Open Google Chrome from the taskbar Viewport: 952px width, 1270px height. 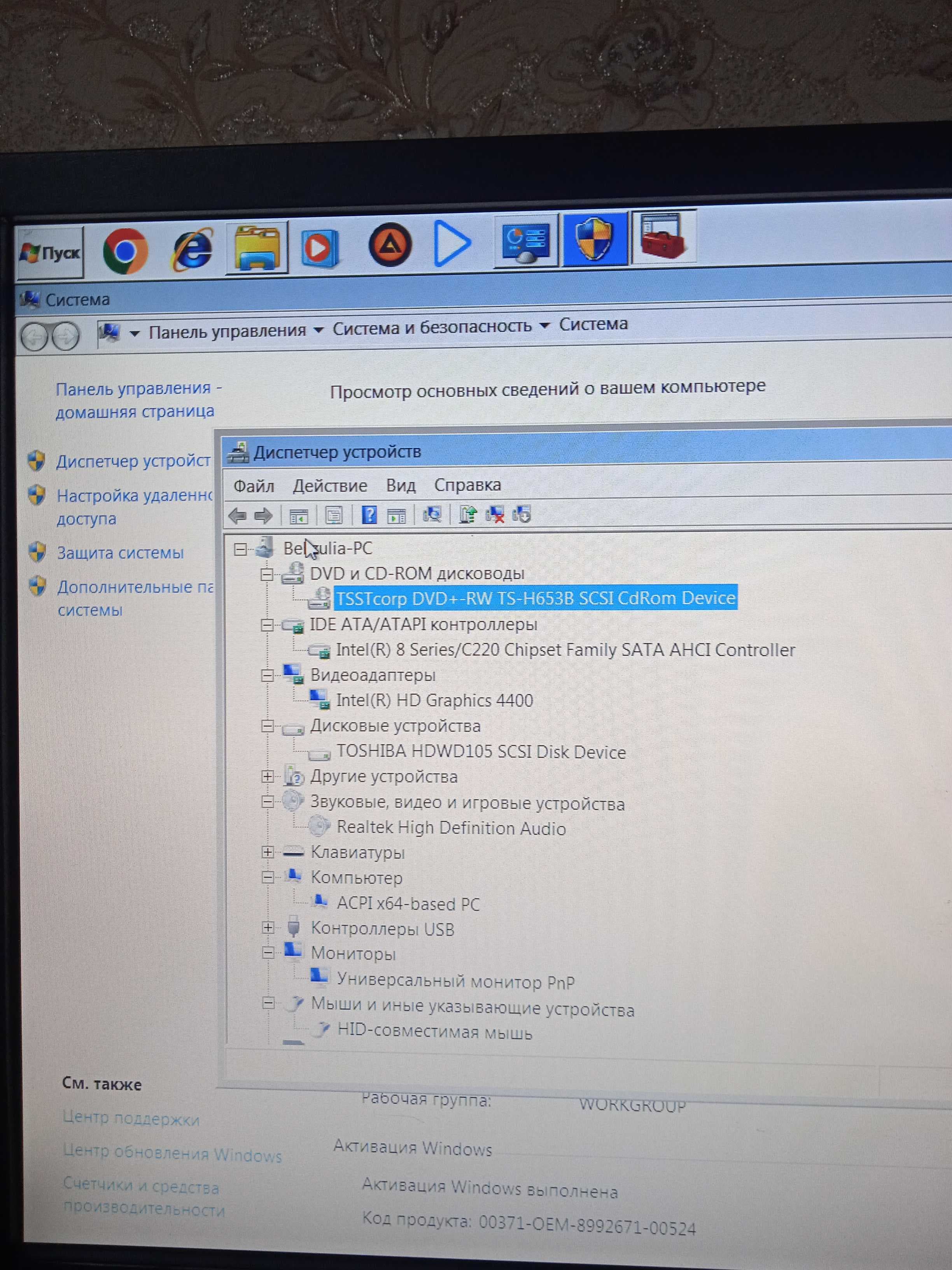[x=125, y=251]
